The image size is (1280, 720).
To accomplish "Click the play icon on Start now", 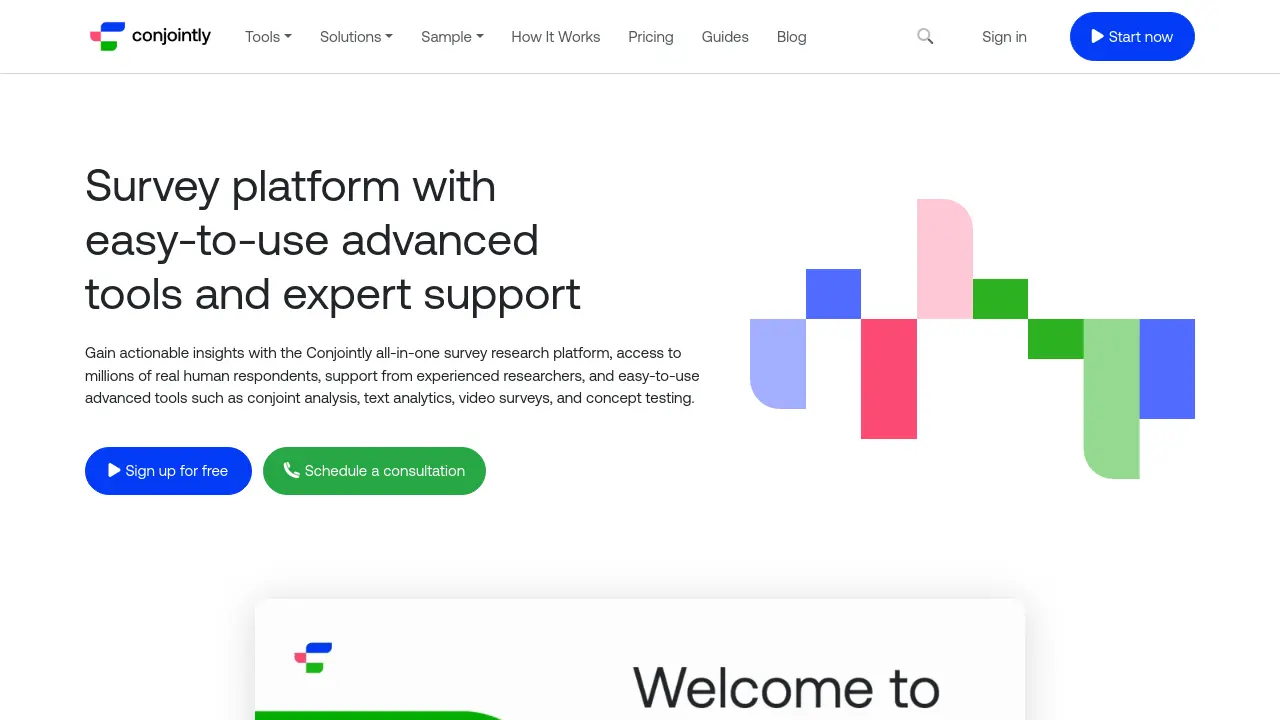I will coord(1097,36).
